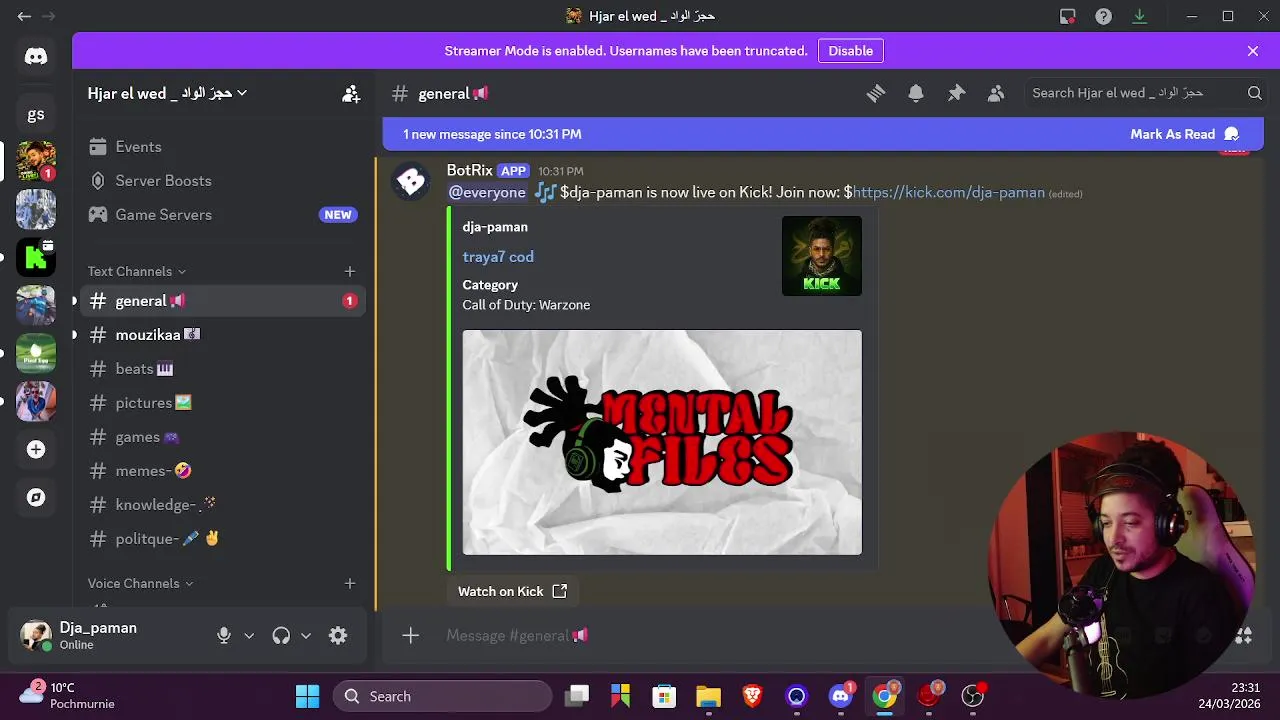
Task: Open Discover servers compass icon
Action: point(36,497)
